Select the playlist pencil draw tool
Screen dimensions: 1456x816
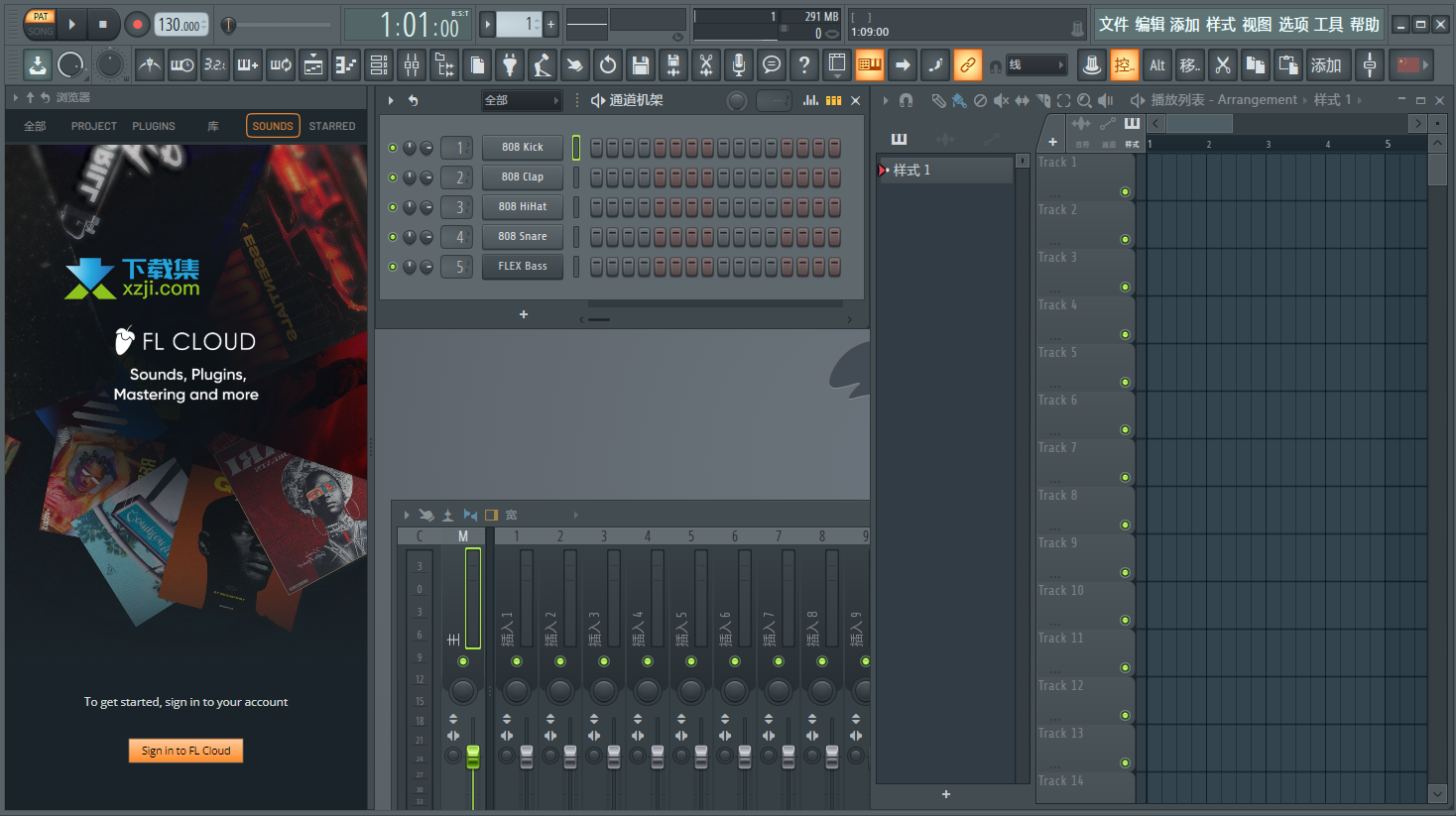pos(938,100)
